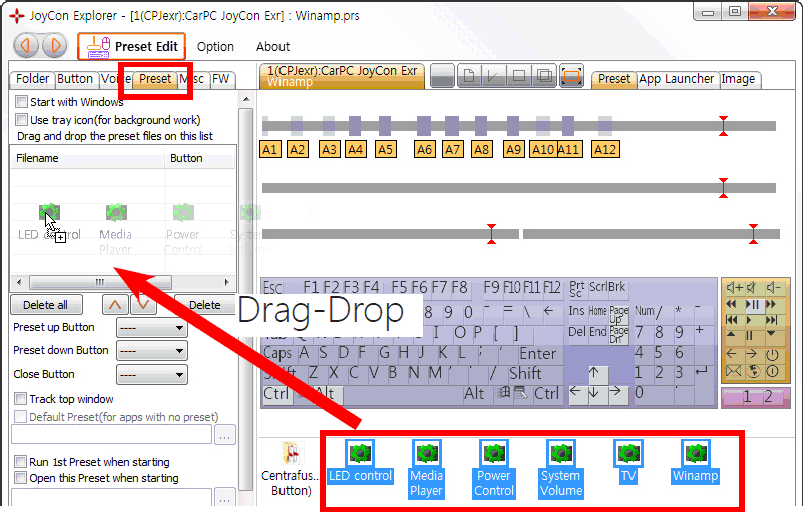Click the Button column header

200,158
